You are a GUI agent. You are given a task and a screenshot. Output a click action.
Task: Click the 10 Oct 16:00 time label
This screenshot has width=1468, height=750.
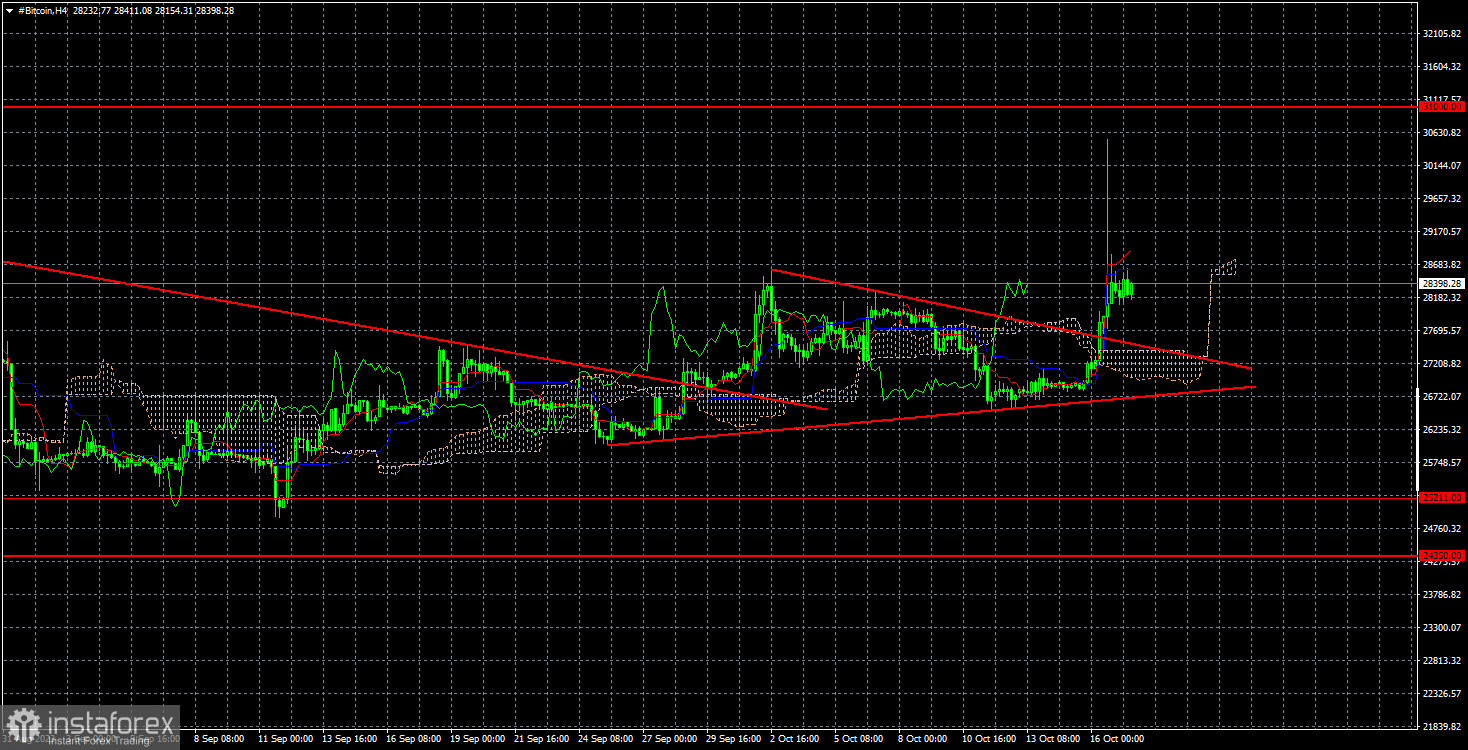tap(988, 739)
